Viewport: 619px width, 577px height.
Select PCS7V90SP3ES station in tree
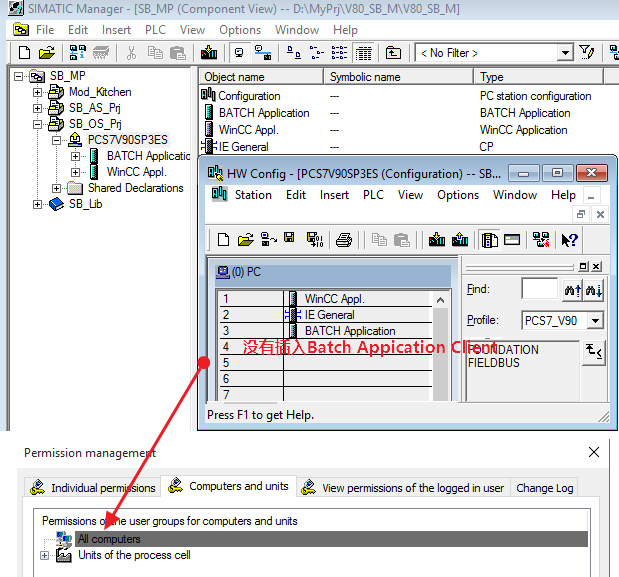[x=128, y=140]
